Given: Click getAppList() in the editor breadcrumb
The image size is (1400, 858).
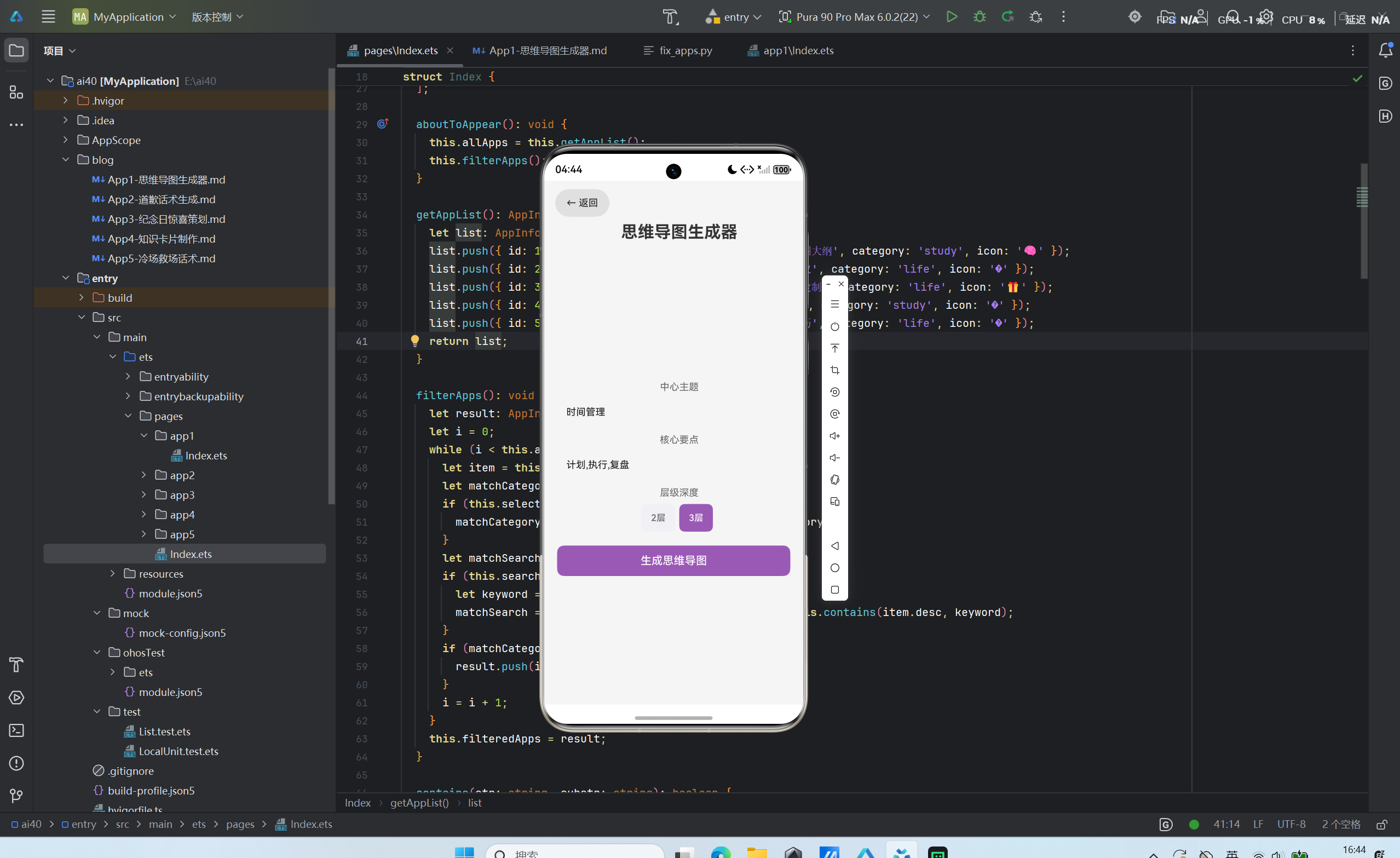Looking at the screenshot, I should click(419, 803).
